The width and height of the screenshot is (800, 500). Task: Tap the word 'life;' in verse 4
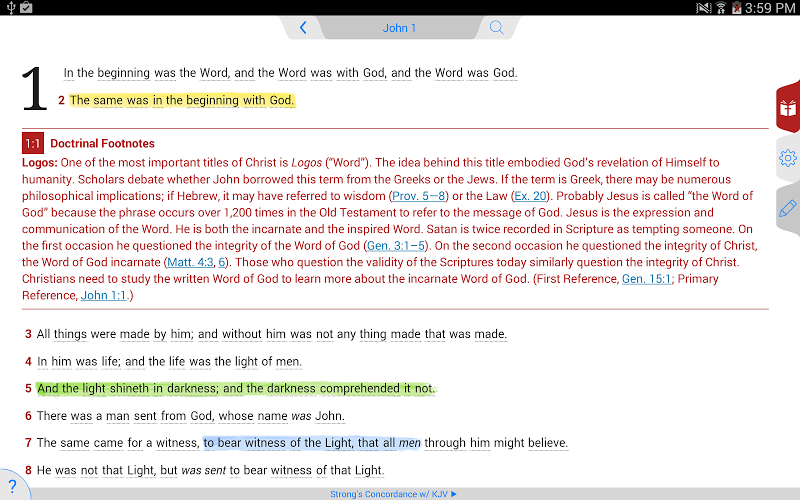point(111,362)
